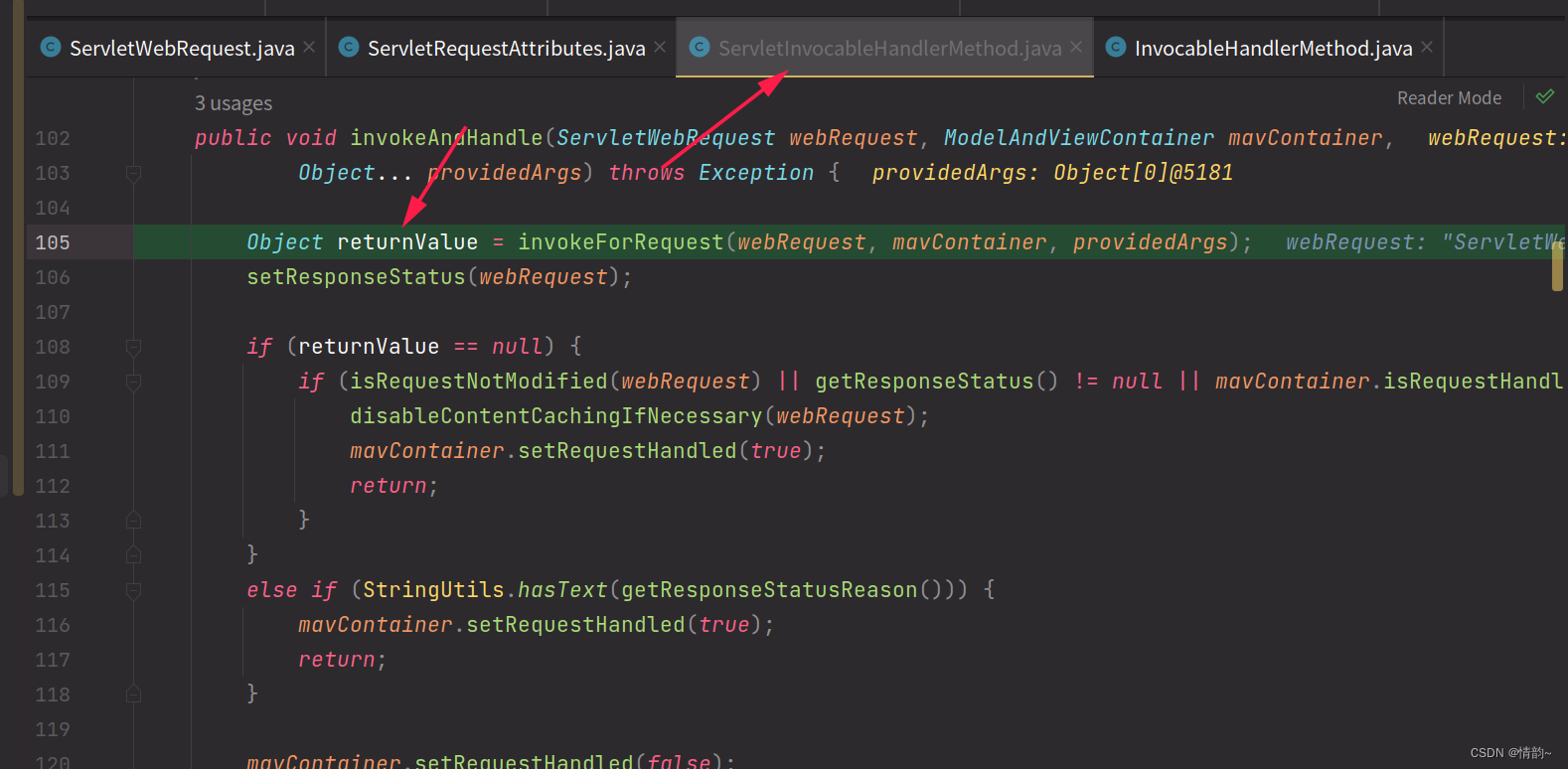Close the ServletRequestAttributes.java tab

click(660, 47)
